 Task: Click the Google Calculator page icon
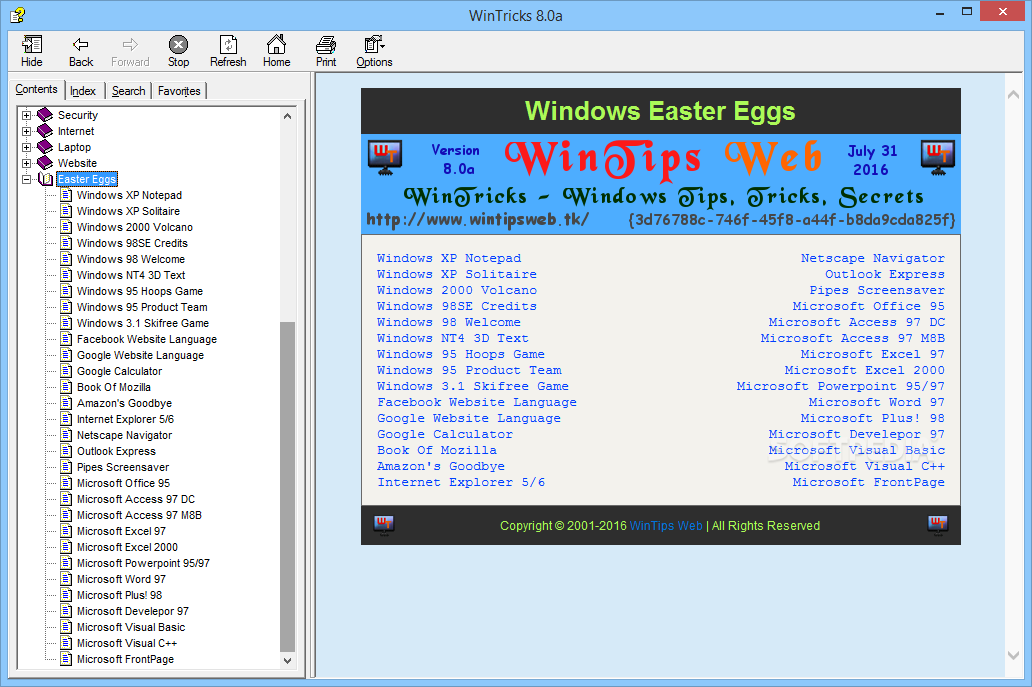pos(66,370)
